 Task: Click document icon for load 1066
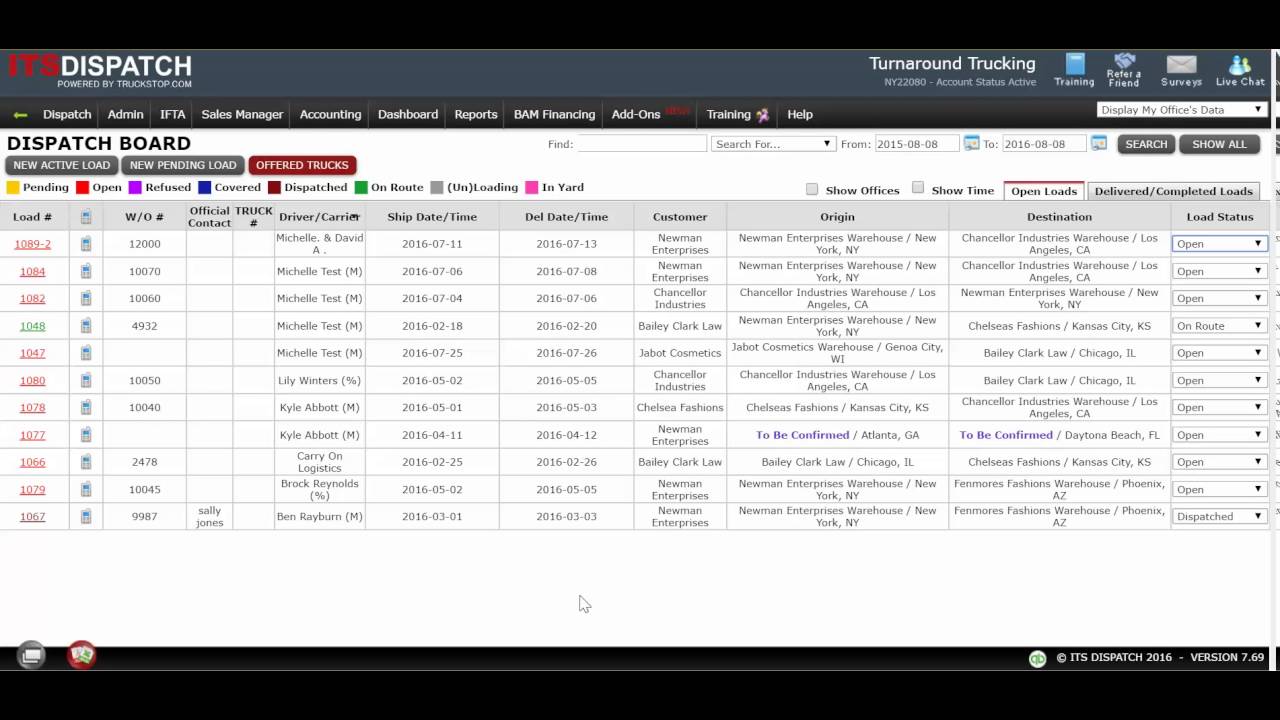point(86,462)
